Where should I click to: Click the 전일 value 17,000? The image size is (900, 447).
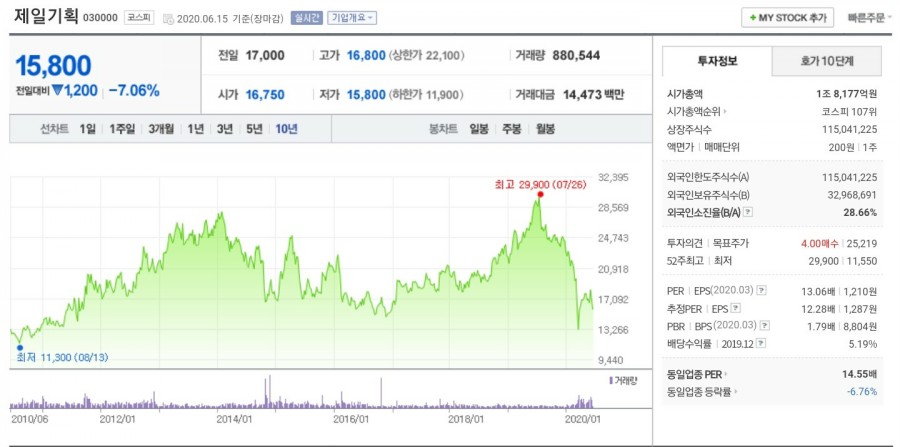[x=265, y=56]
